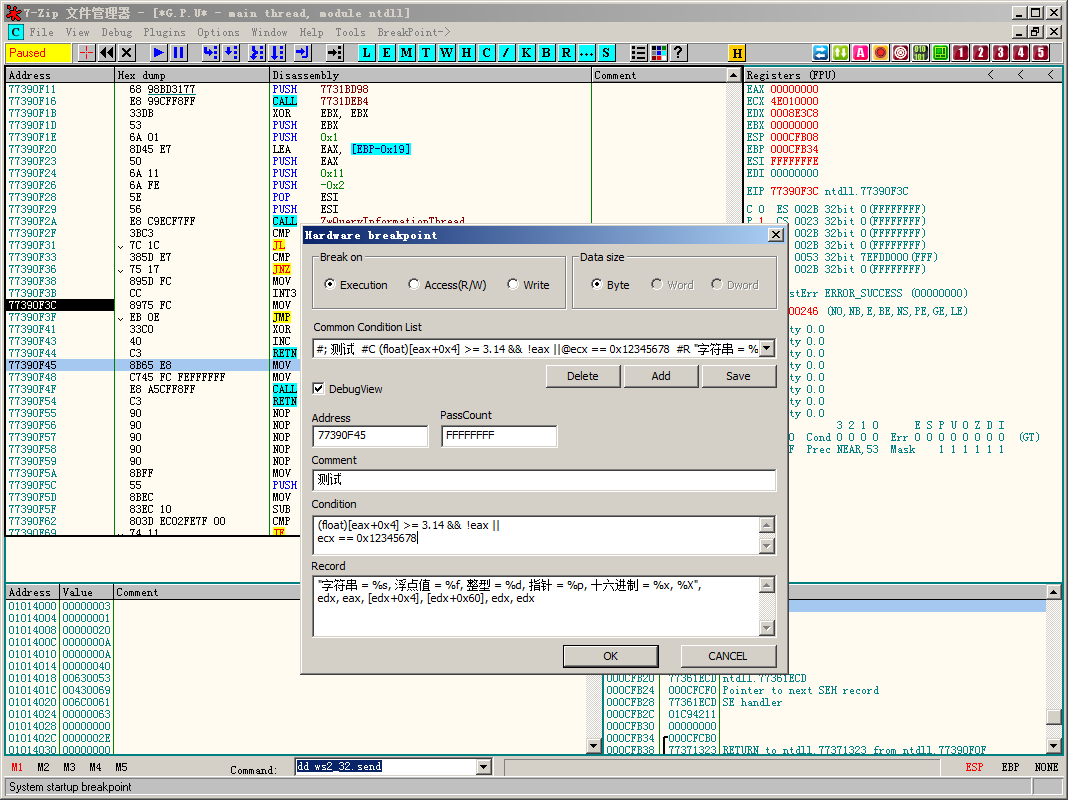Click the yellow 'H' hardware breakpoint icon
This screenshot has height=800, width=1068.
[x=737, y=53]
